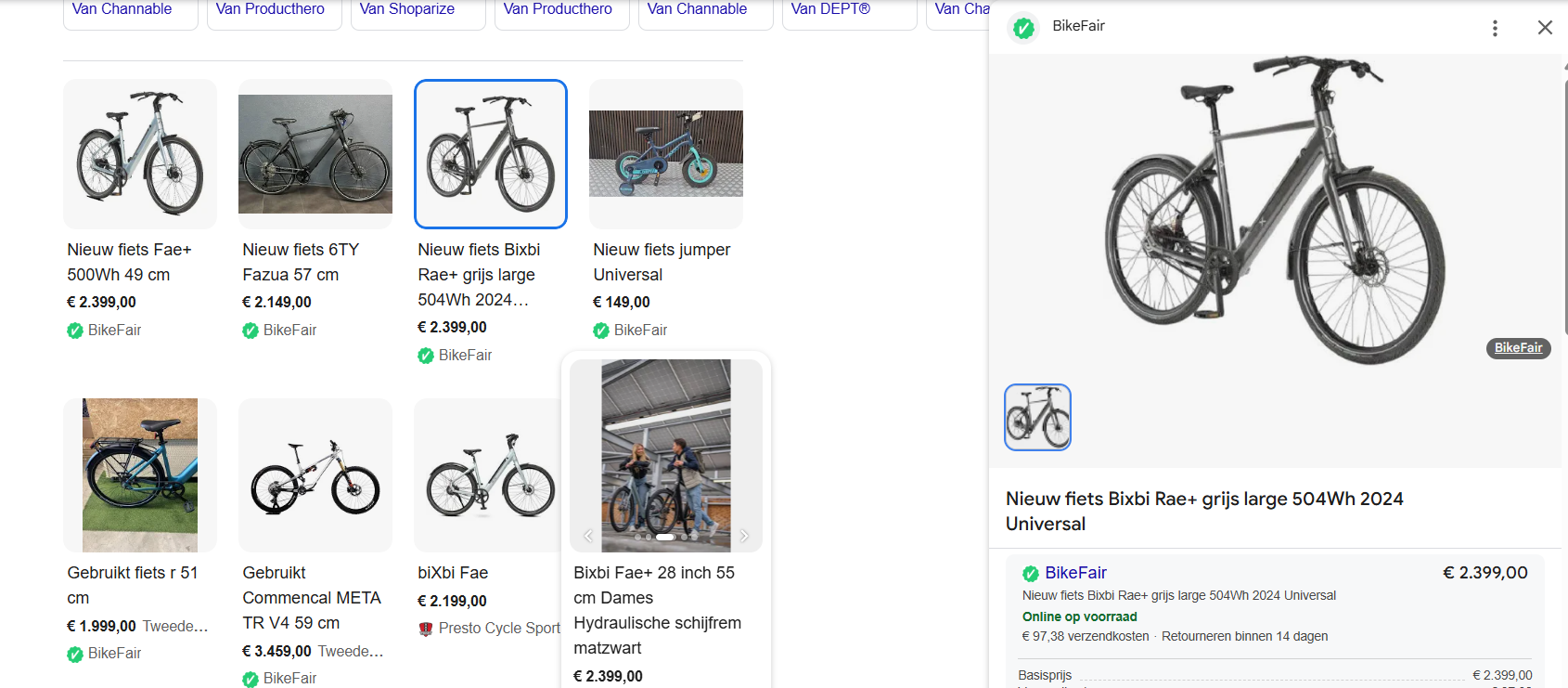Select the second Van Producthero filter chip
The width and height of the screenshot is (1568, 688).
(x=561, y=13)
